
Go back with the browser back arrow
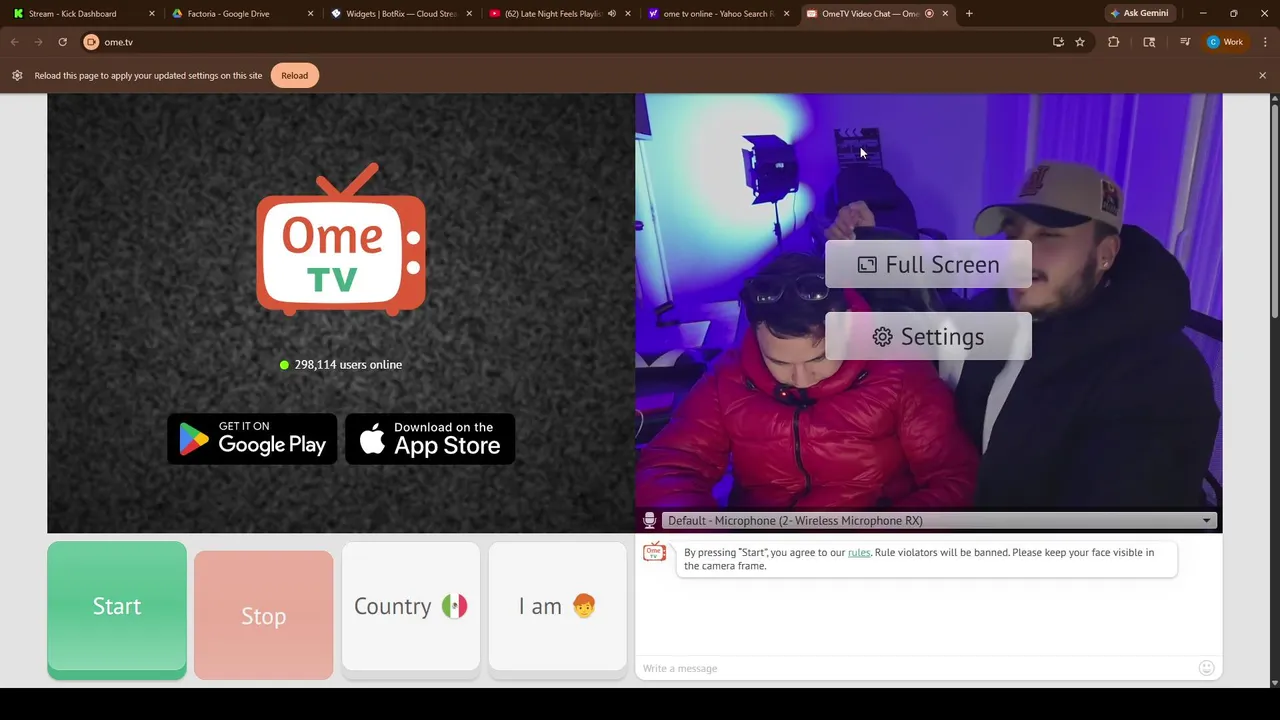(14, 42)
